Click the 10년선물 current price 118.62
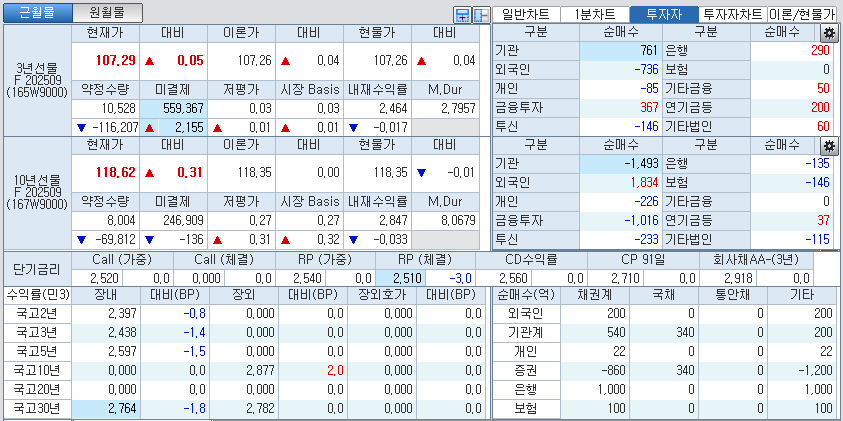The height and width of the screenshot is (421, 843). (116, 173)
